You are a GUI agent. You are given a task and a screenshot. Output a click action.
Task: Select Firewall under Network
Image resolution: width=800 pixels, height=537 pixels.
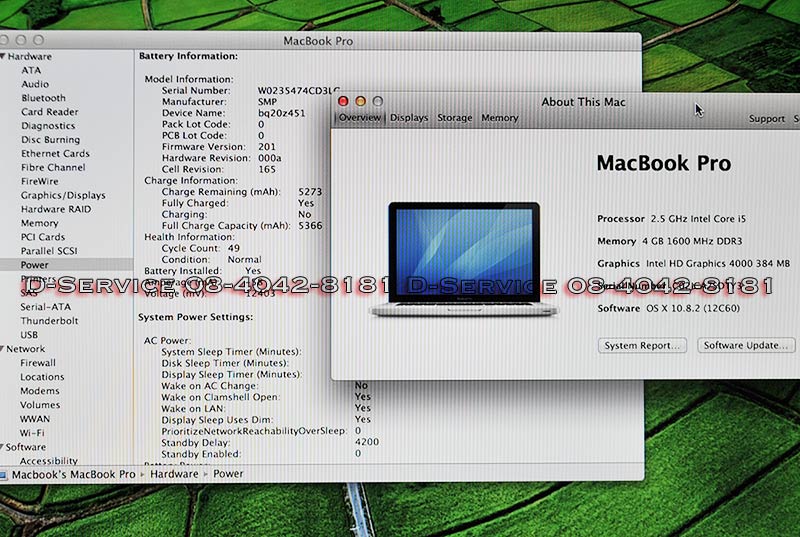(x=38, y=363)
